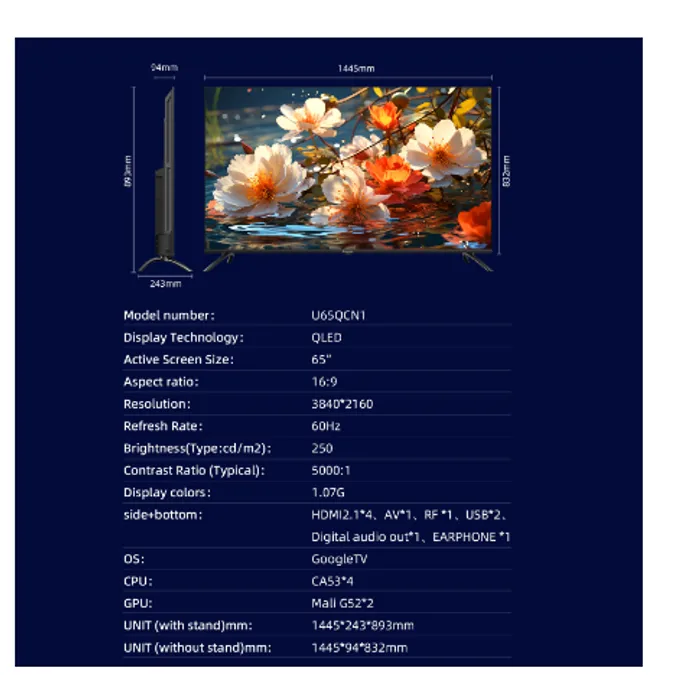Select the 832mm height label beside the screen
This screenshot has width=700, height=700.
(x=506, y=170)
